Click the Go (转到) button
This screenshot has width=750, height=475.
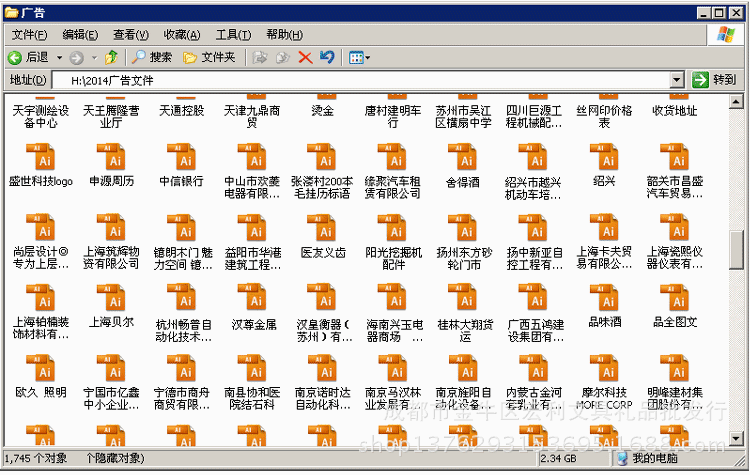714,79
